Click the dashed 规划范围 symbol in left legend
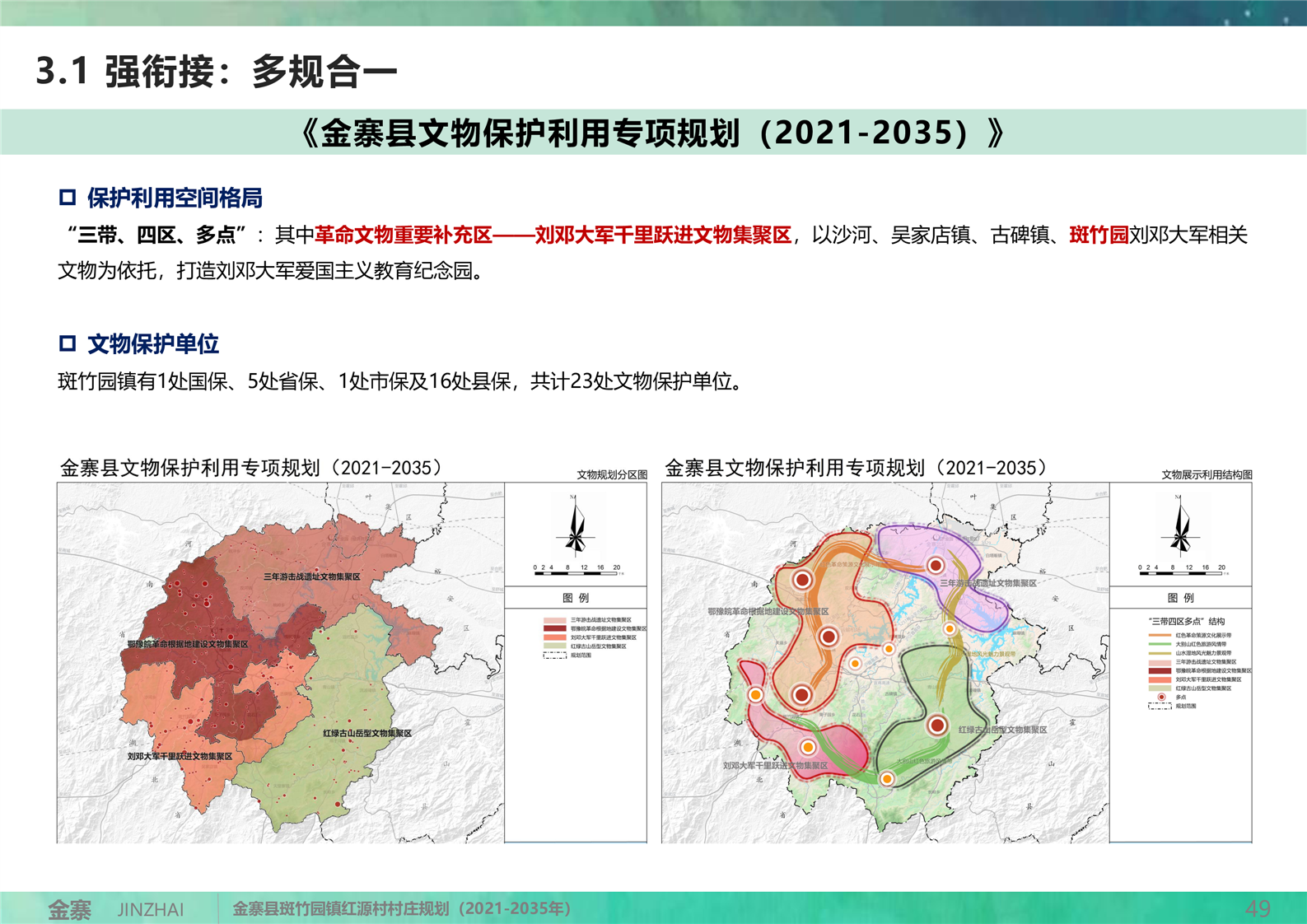 point(554,656)
